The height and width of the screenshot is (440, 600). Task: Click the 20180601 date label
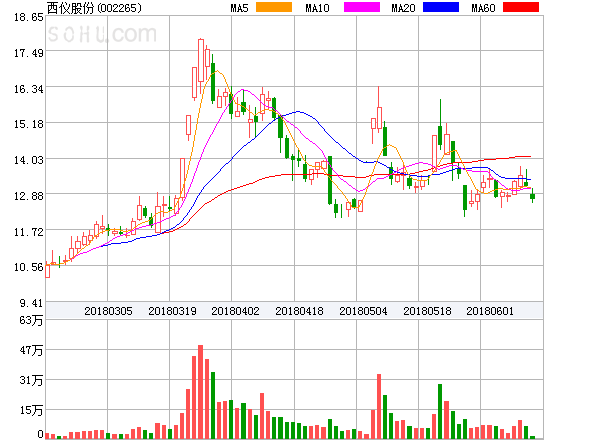pos(490,311)
